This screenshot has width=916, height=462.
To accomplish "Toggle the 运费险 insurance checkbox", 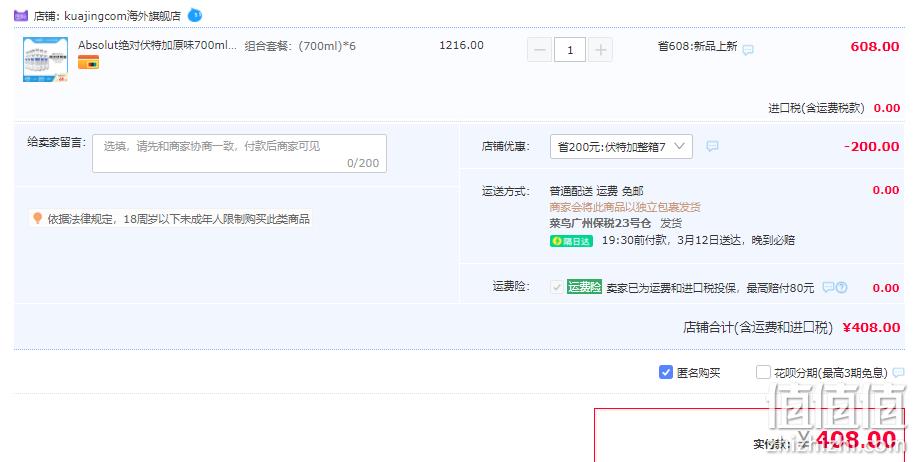I will [557, 287].
